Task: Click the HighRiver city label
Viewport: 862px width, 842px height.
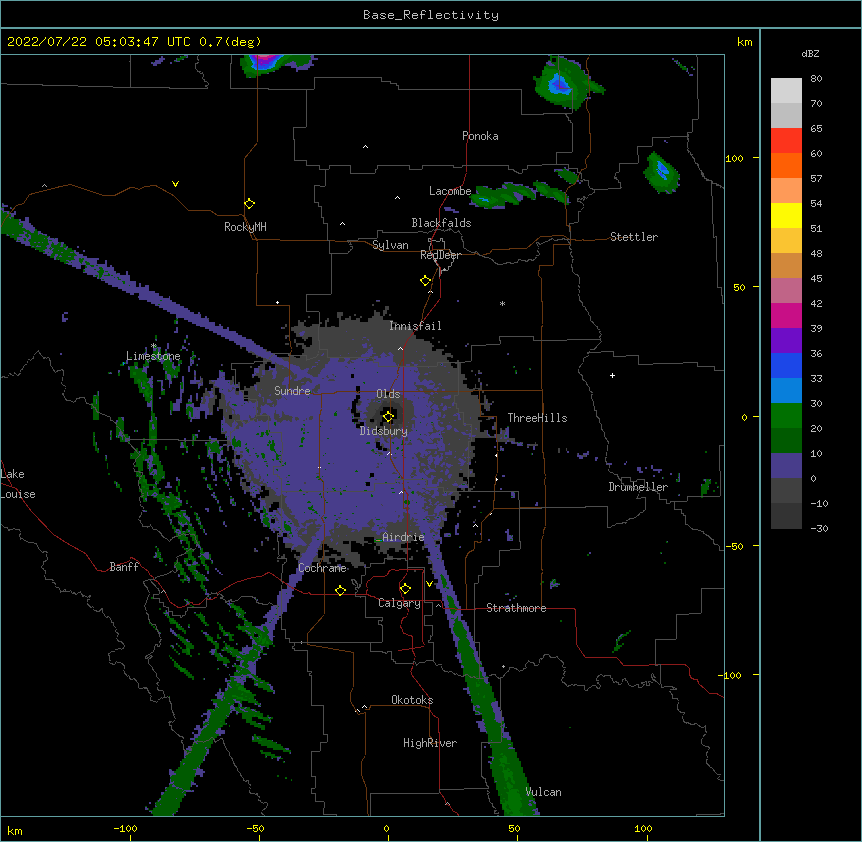Action: click(430, 743)
